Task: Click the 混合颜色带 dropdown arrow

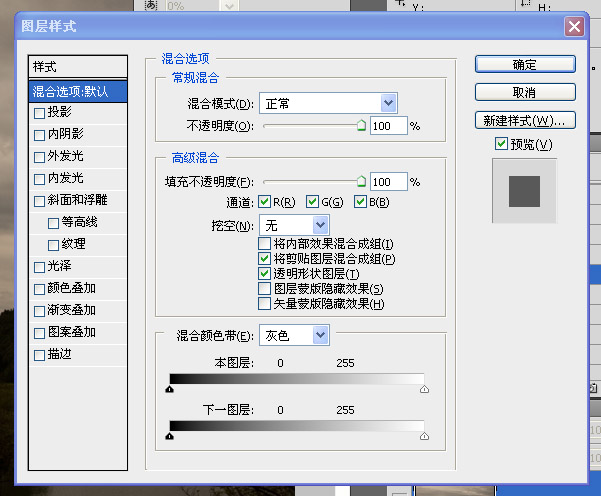Action: pyautogui.click(x=320, y=335)
